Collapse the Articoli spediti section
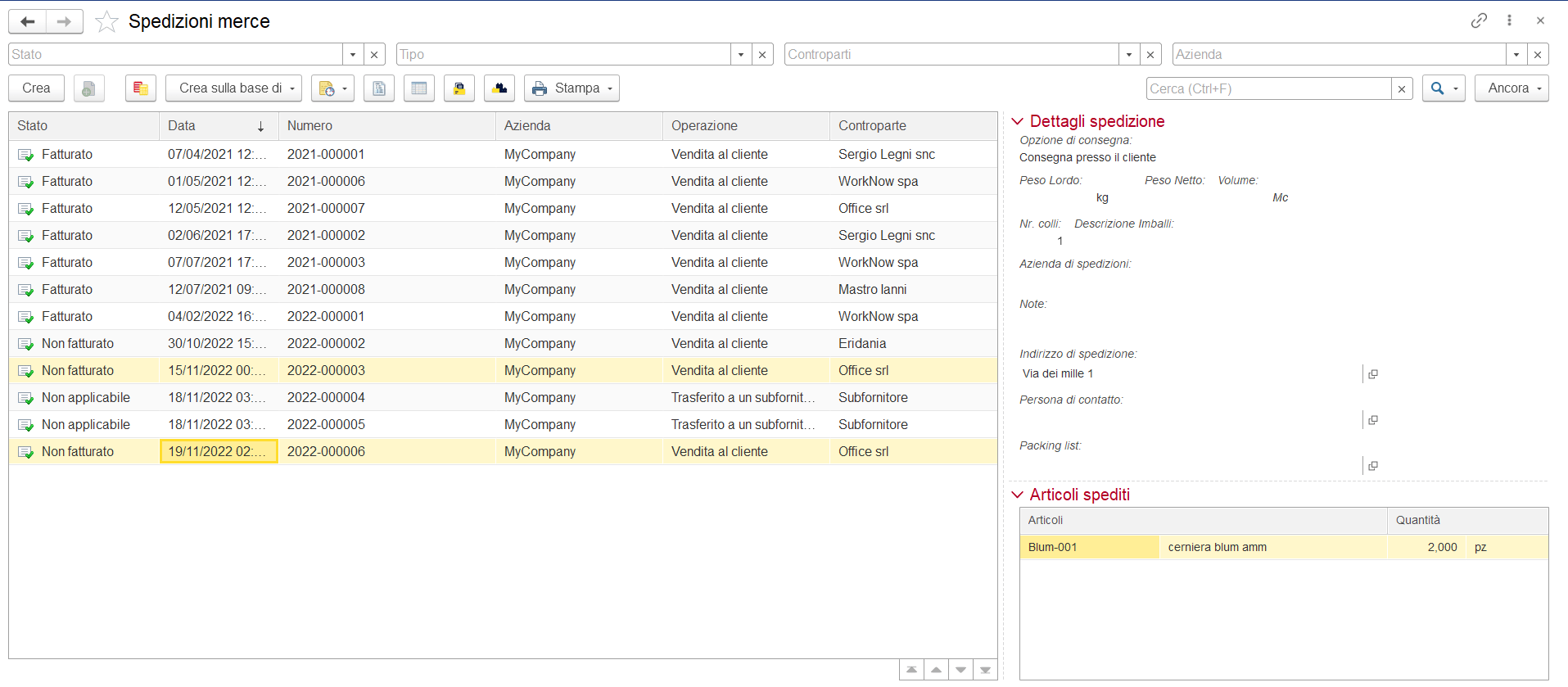Image resolution: width=1568 pixels, height=687 pixels. click(x=1018, y=495)
